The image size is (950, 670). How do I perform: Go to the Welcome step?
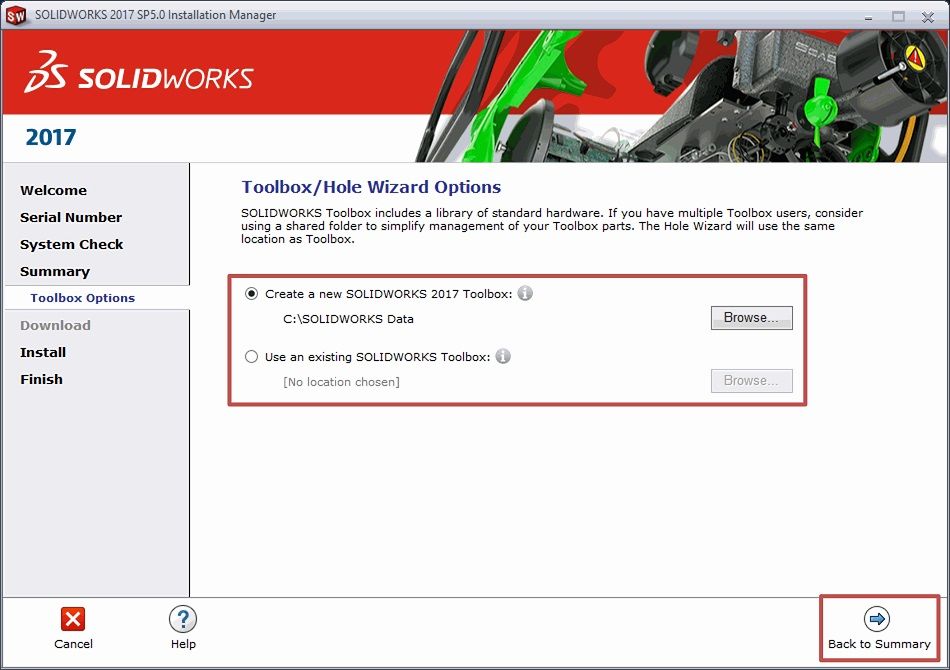pyautogui.click(x=53, y=190)
